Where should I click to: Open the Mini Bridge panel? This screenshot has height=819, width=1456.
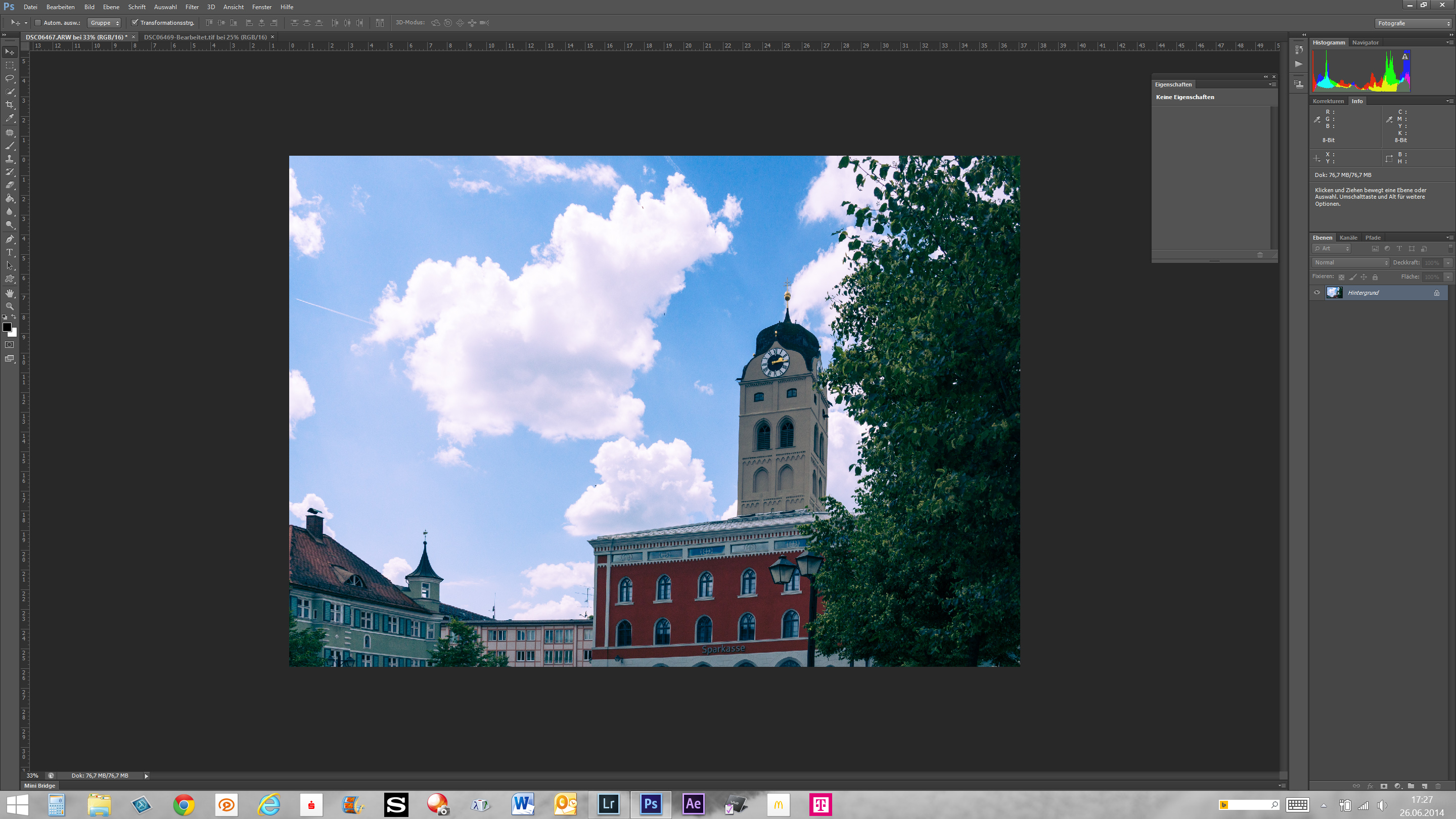click(x=39, y=786)
